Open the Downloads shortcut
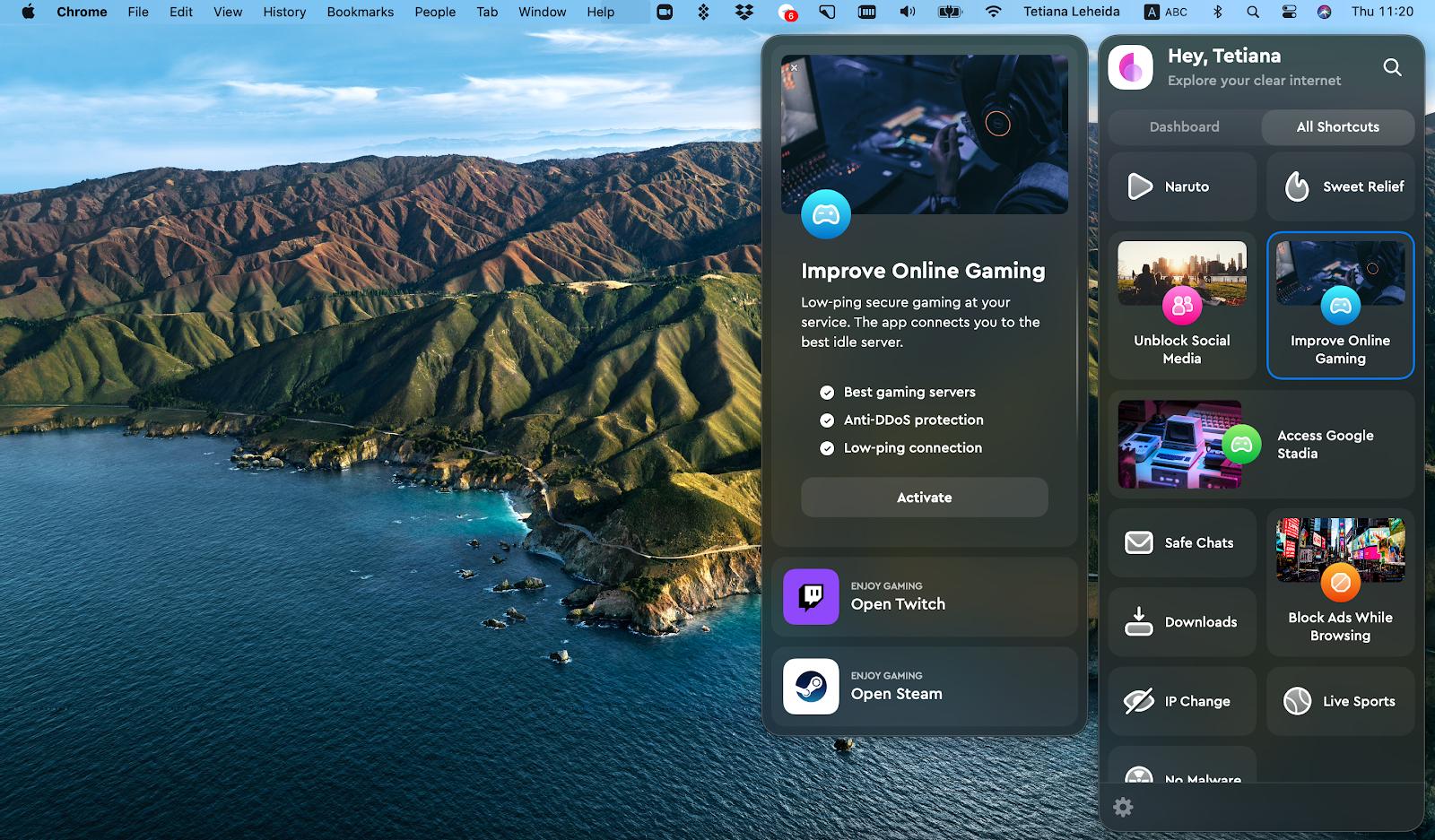 [x=1182, y=621]
